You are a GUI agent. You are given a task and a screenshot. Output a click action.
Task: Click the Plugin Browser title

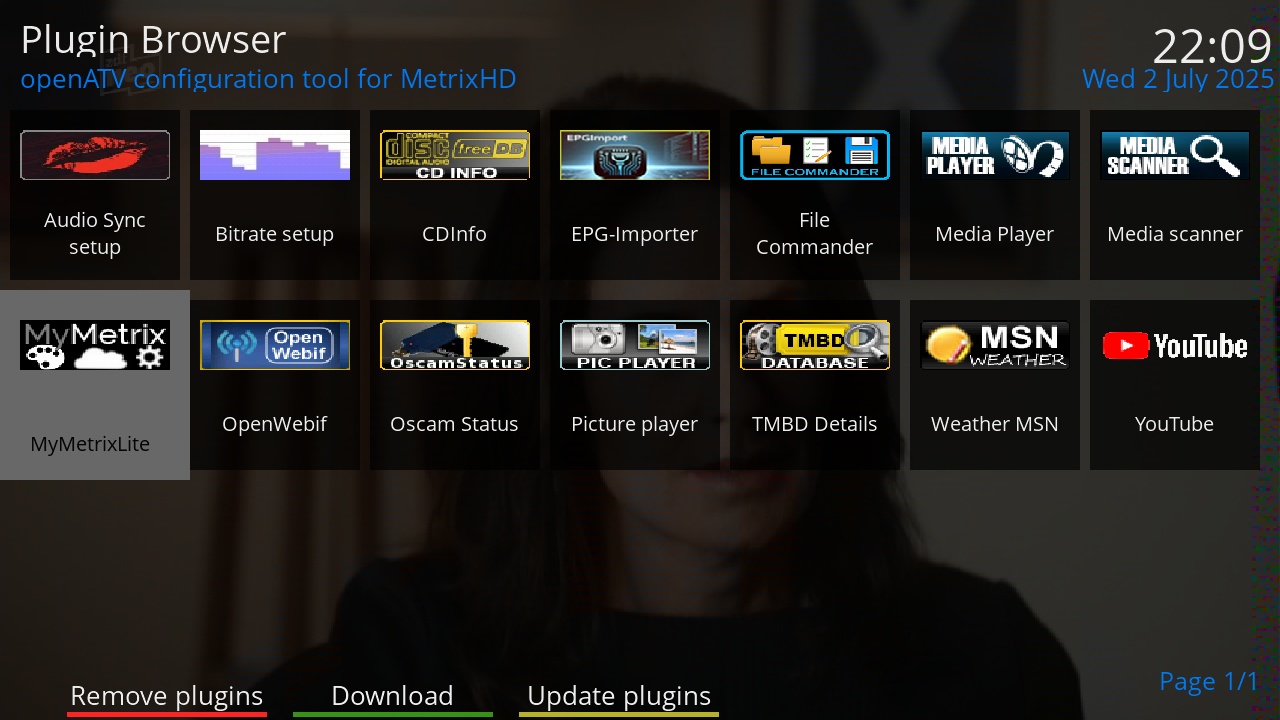tap(153, 40)
